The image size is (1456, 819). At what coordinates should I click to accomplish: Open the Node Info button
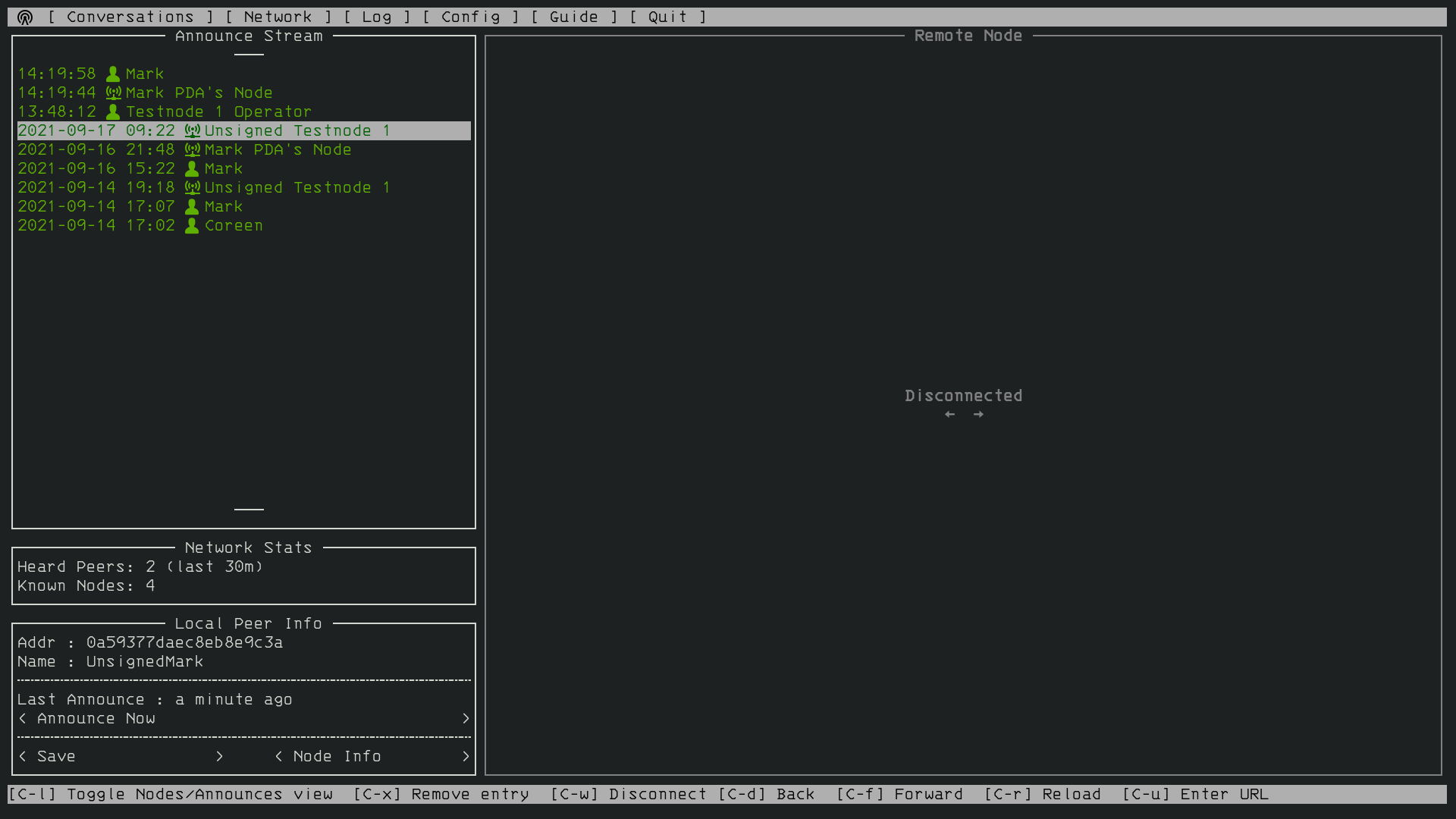pos(337,757)
